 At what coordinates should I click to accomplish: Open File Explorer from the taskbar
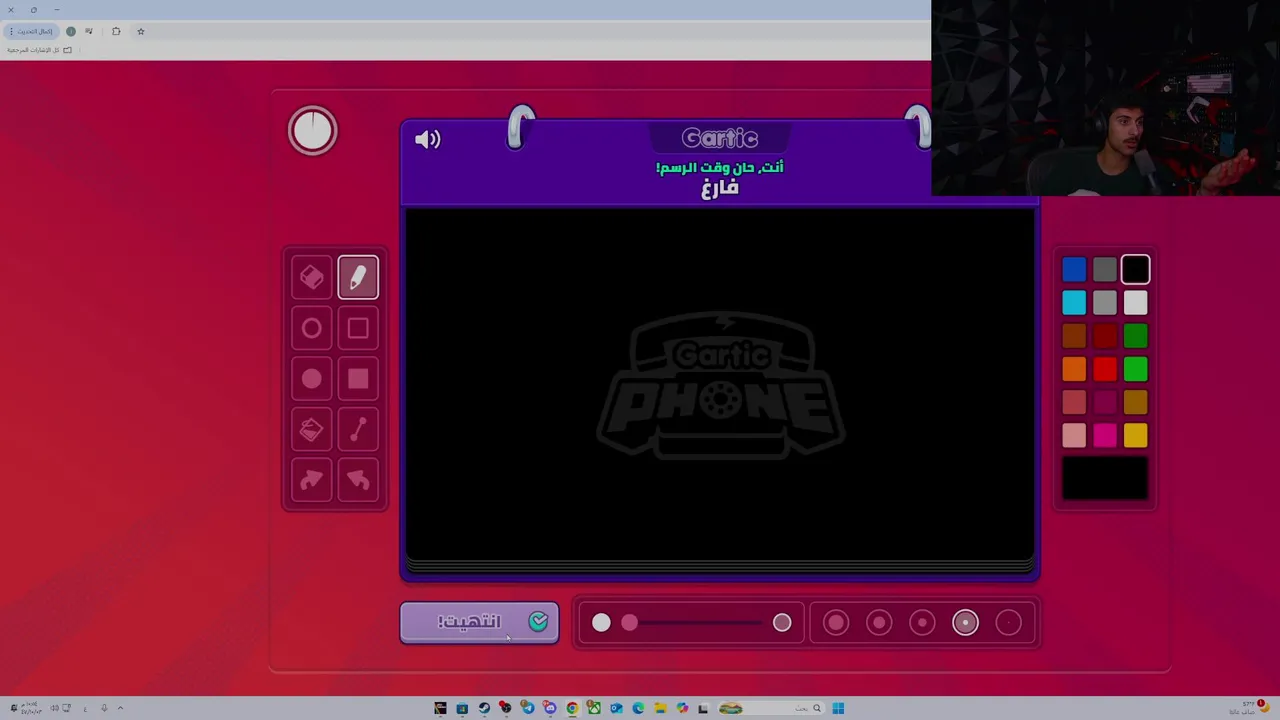click(x=660, y=708)
